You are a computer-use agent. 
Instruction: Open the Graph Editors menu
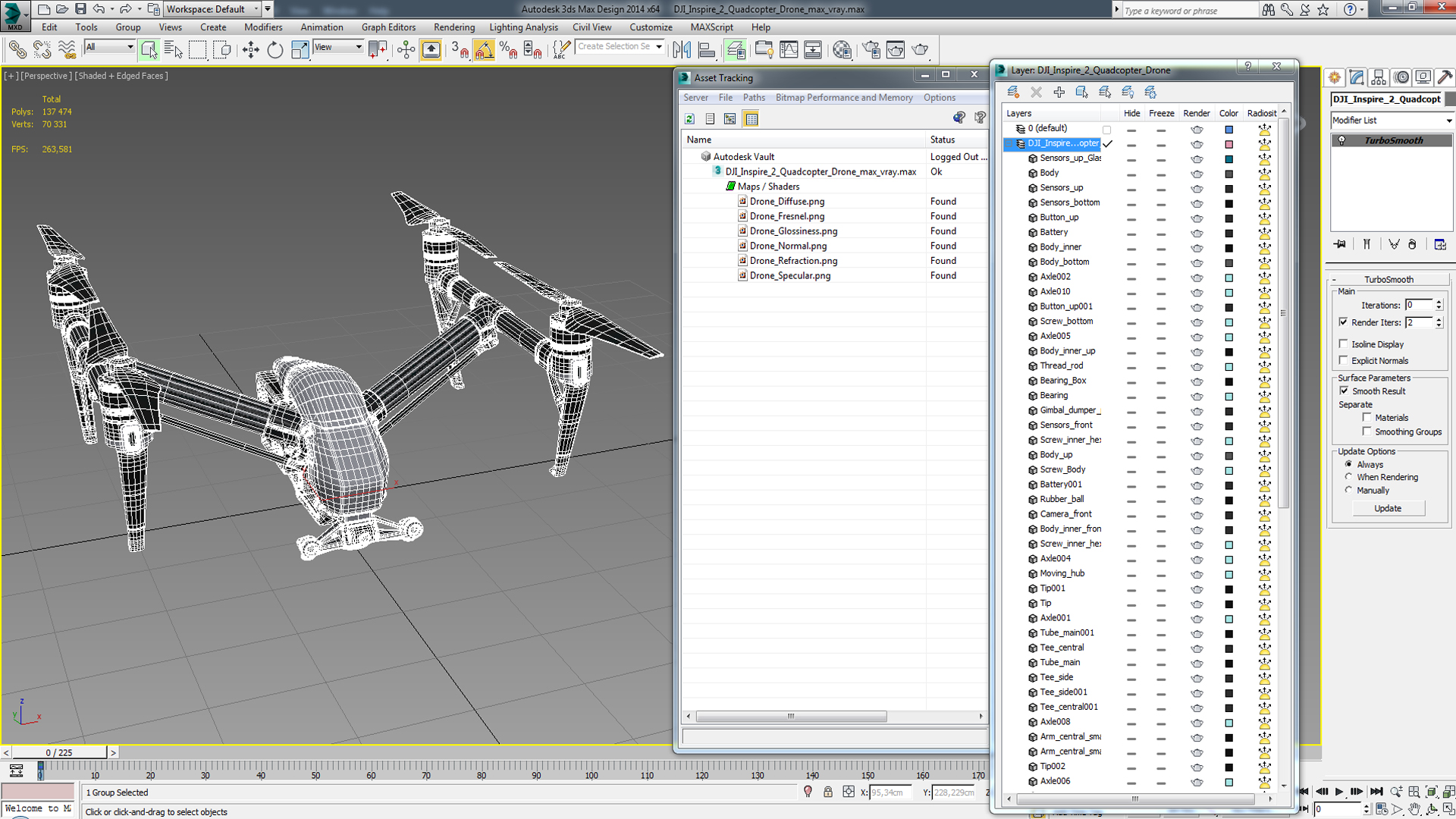(388, 27)
